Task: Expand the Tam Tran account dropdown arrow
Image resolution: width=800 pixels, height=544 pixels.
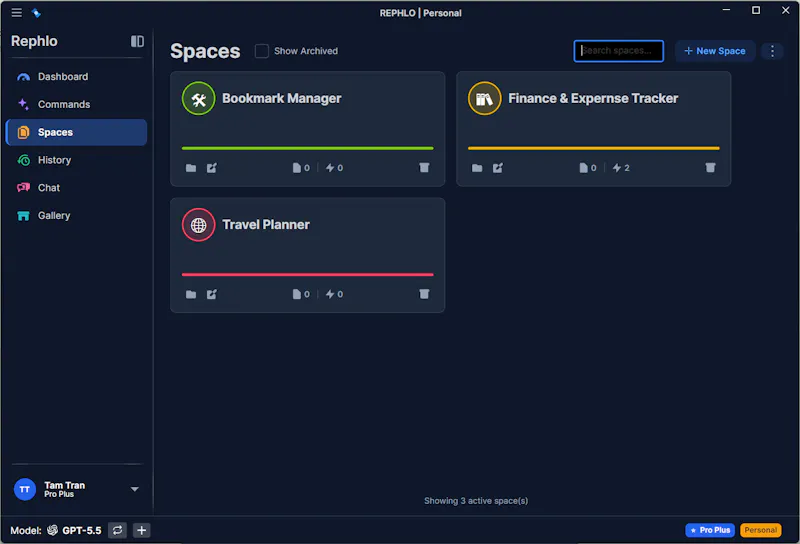Action: [x=135, y=489]
